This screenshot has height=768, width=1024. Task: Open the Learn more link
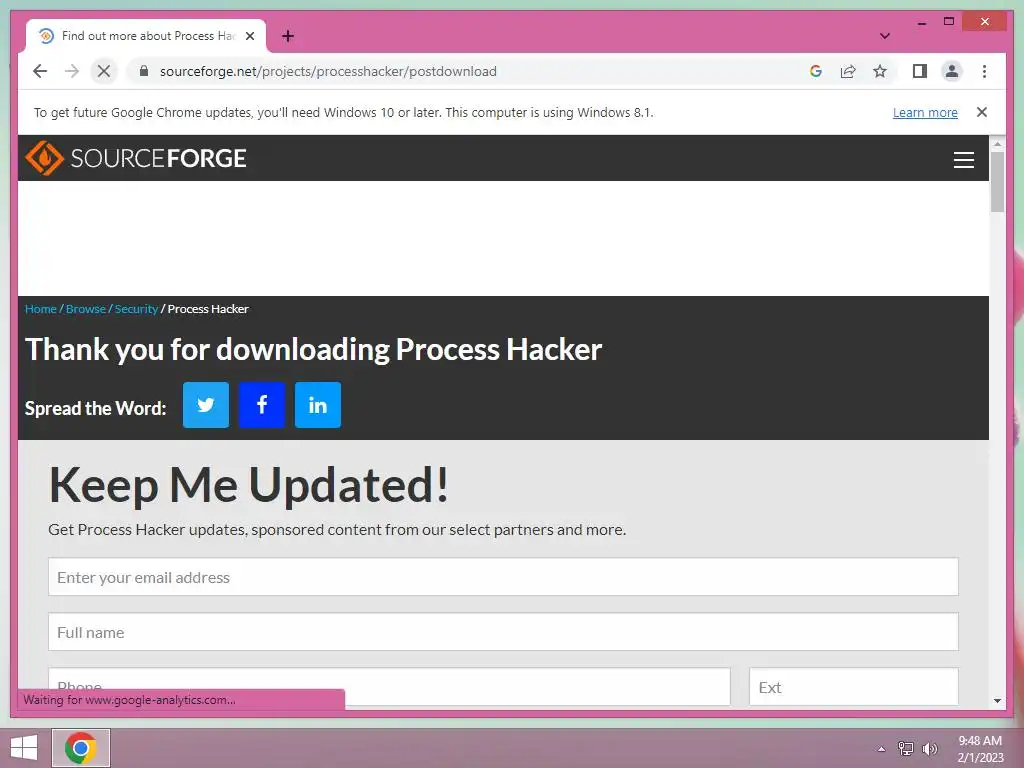coord(925,112)
